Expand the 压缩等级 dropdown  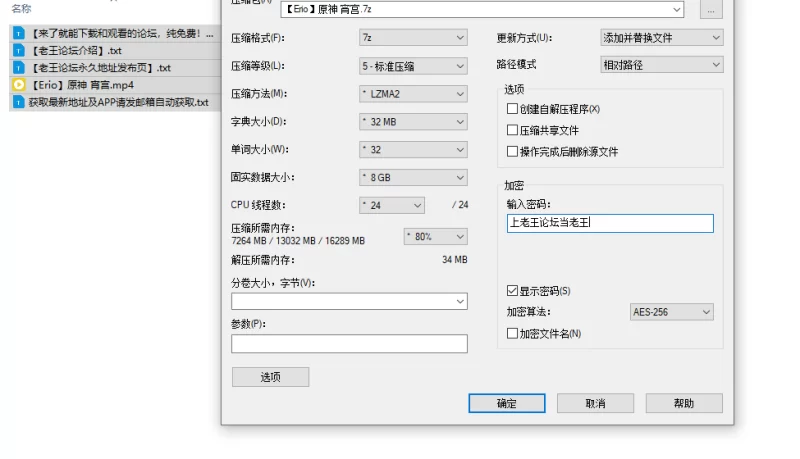pos(413,66)
